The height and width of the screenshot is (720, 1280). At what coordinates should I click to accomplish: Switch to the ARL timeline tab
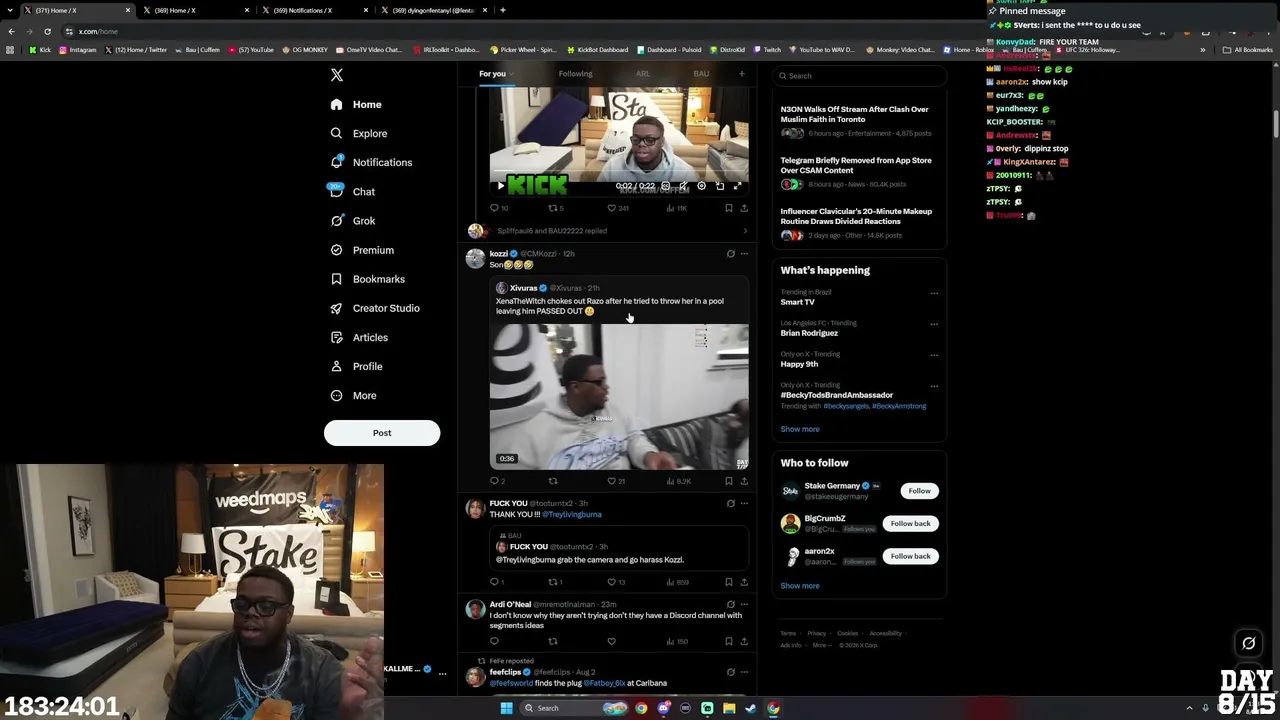coord(643,74)
